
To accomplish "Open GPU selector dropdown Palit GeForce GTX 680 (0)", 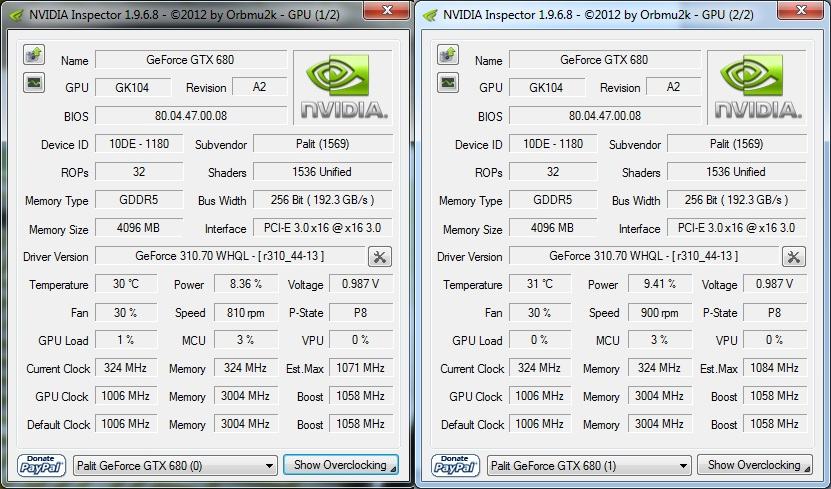I will click(175, 466).
